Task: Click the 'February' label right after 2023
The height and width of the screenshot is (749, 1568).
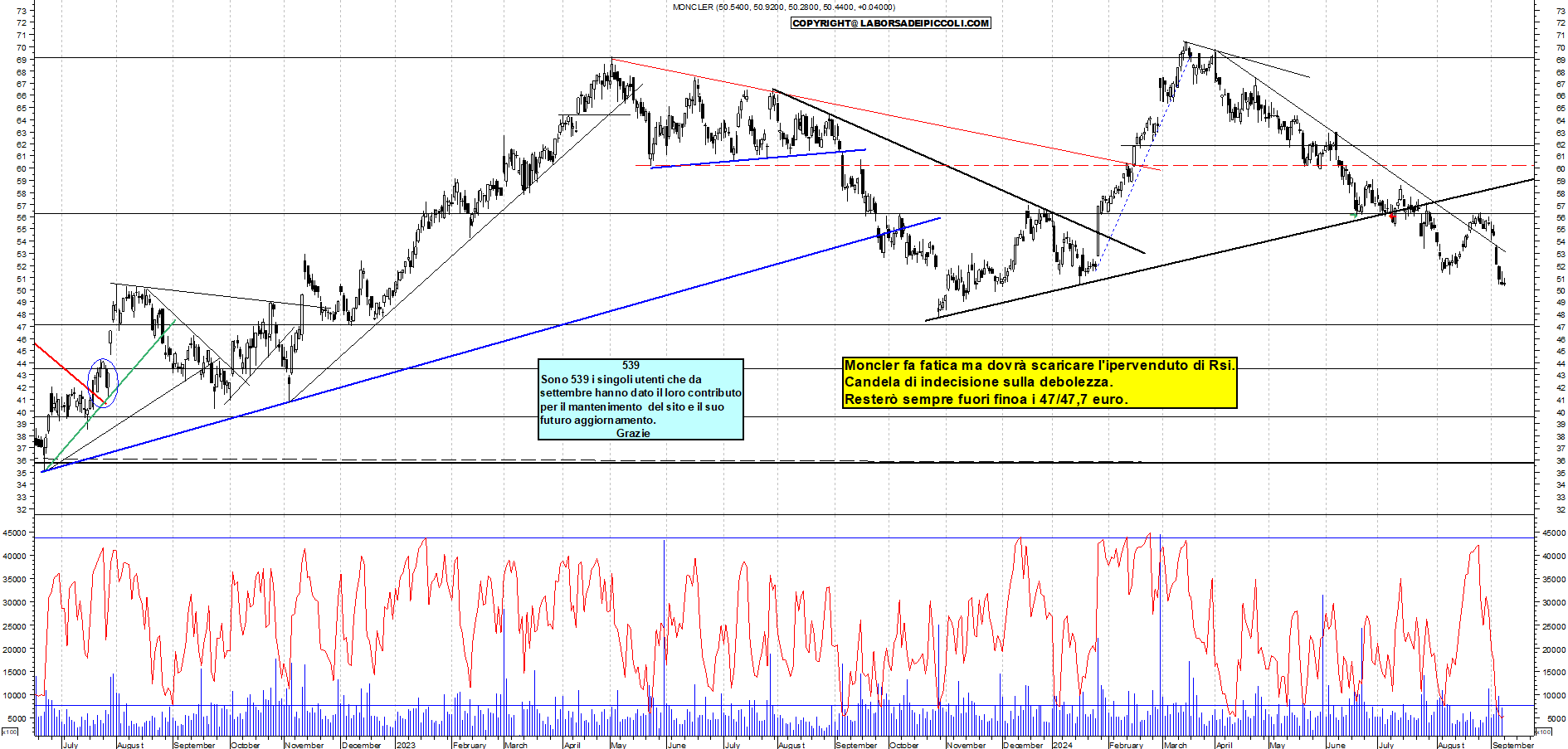Action: click(470, 745)
